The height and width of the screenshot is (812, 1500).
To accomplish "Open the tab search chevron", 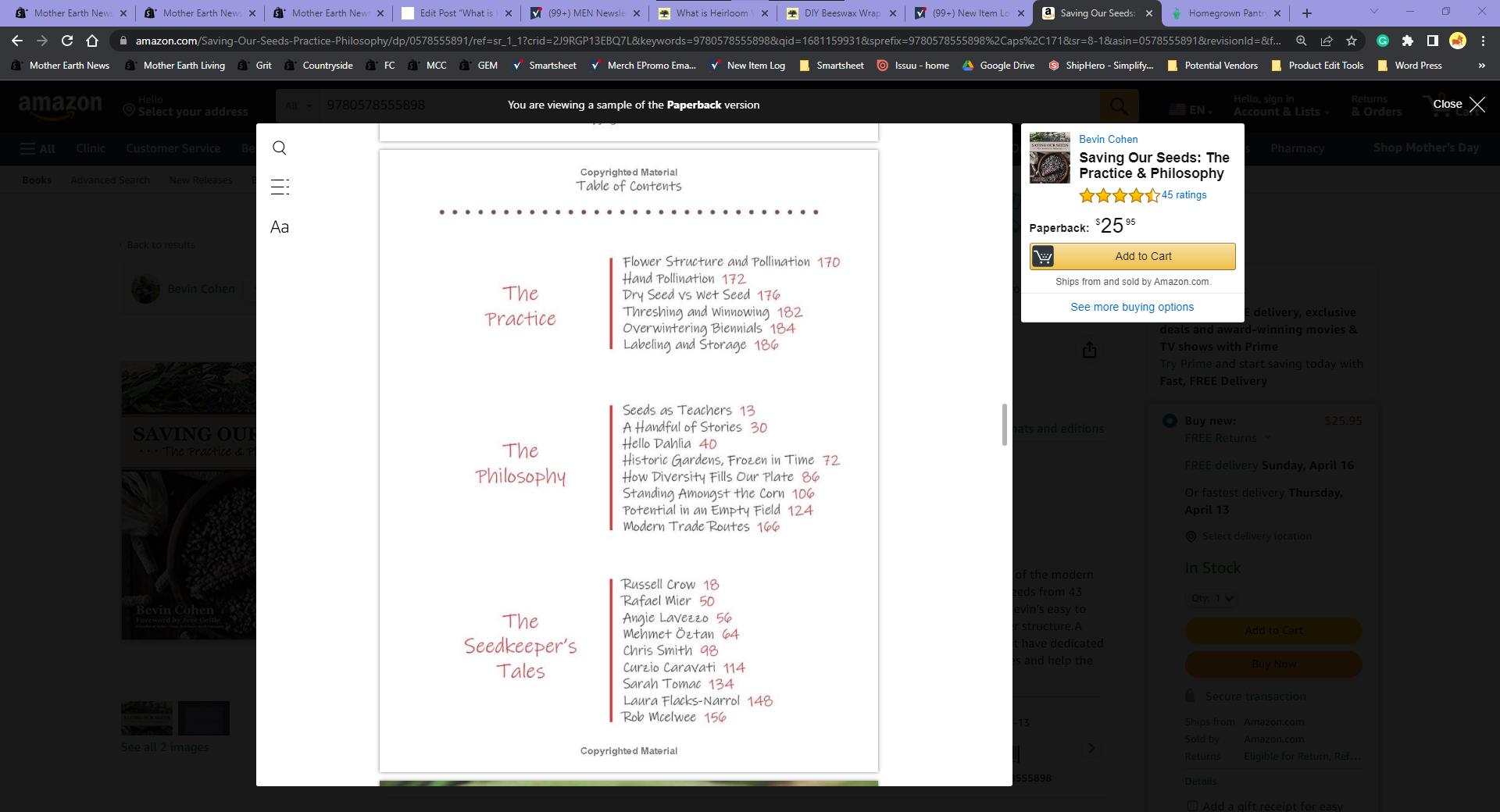I will point(1373,12).
